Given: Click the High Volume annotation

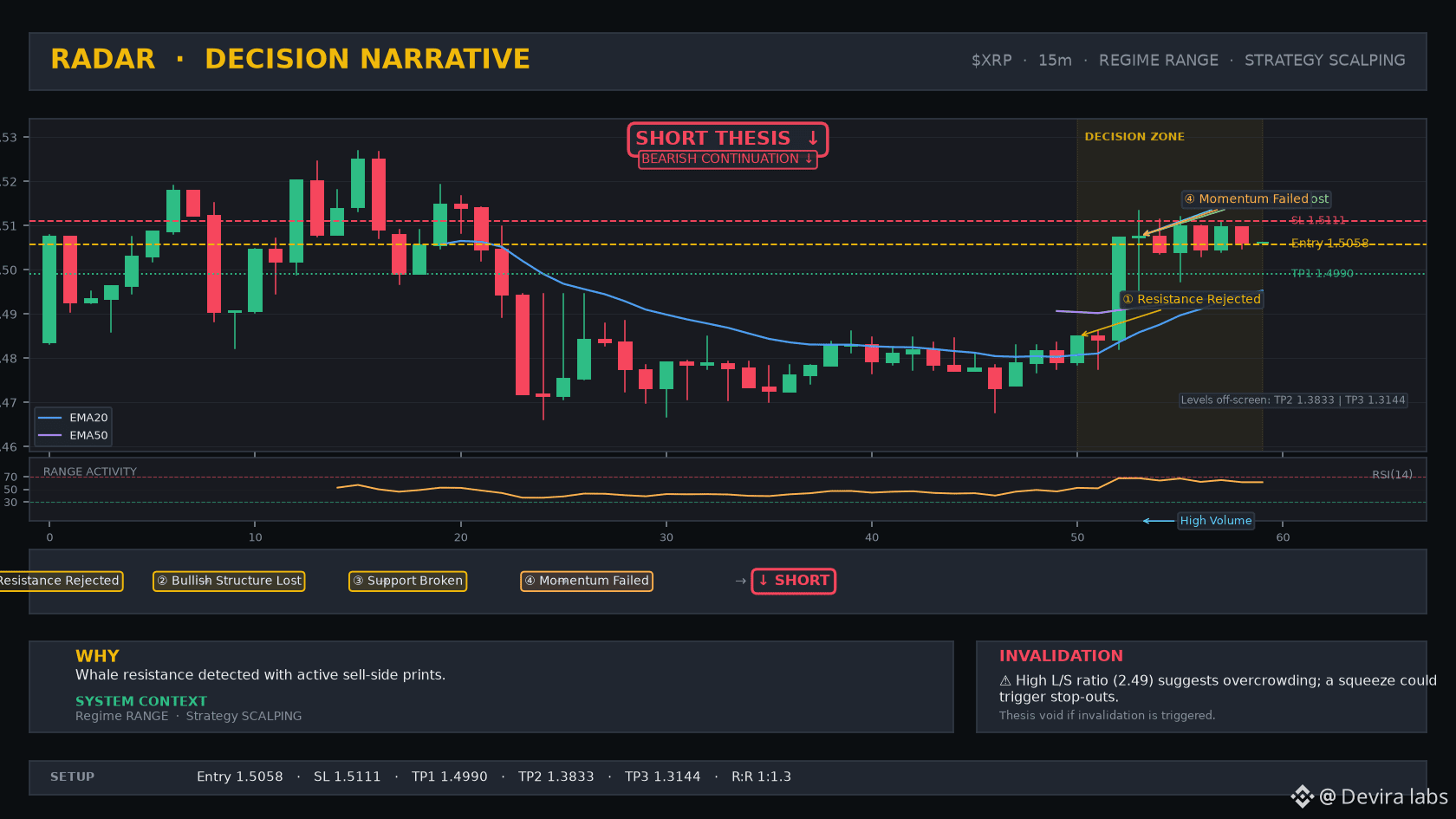Looking at the screenshot, I should (x=1216, y=521).
